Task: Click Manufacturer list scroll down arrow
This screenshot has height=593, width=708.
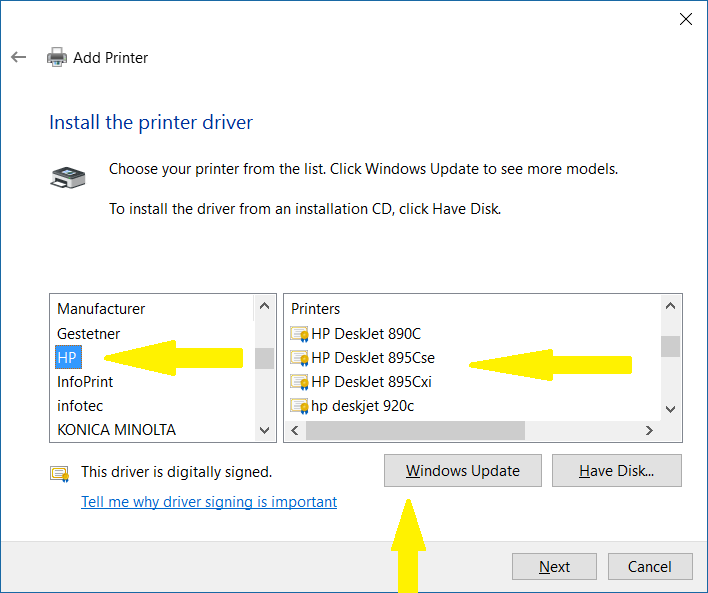Action: (x=265, y=430)
